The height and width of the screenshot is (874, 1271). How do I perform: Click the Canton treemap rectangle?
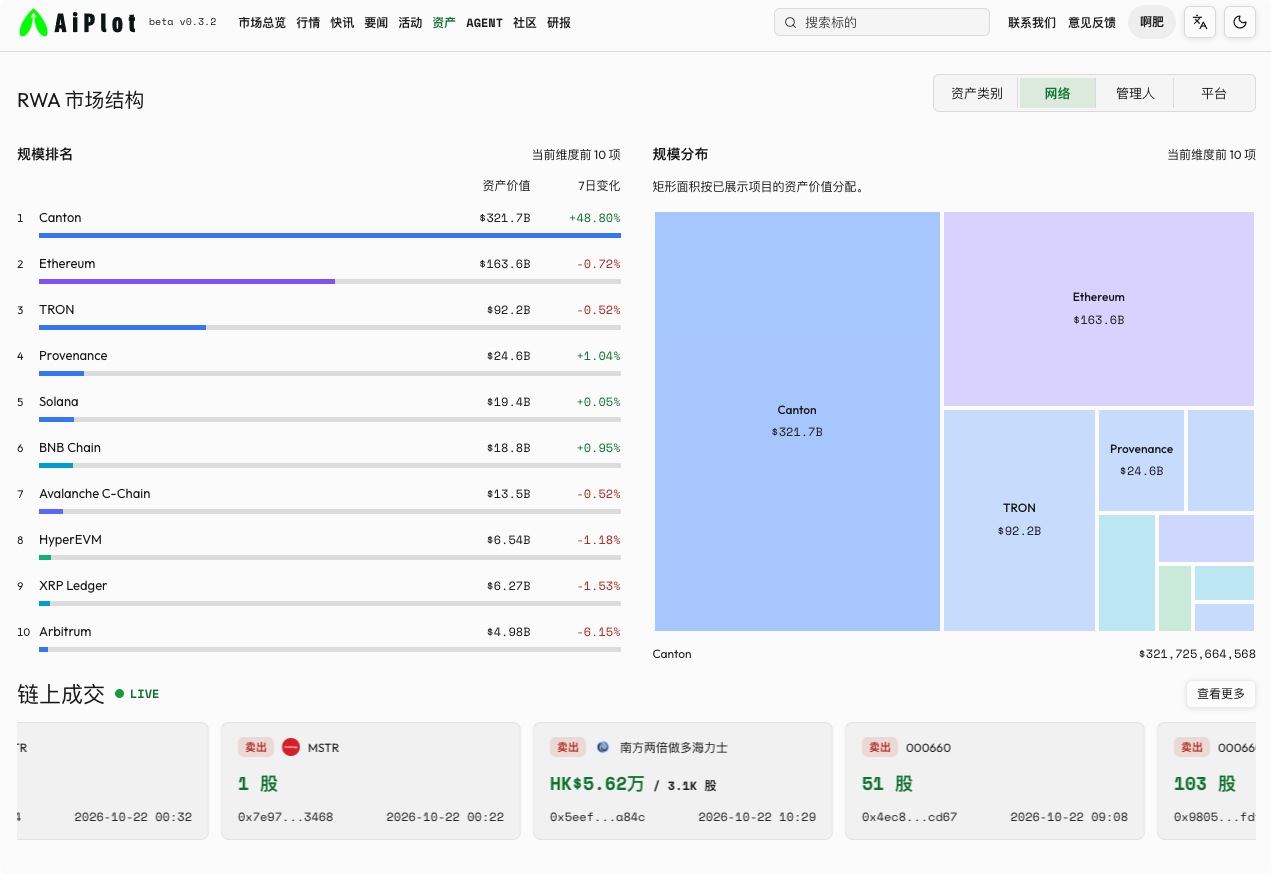click(797, 421)
